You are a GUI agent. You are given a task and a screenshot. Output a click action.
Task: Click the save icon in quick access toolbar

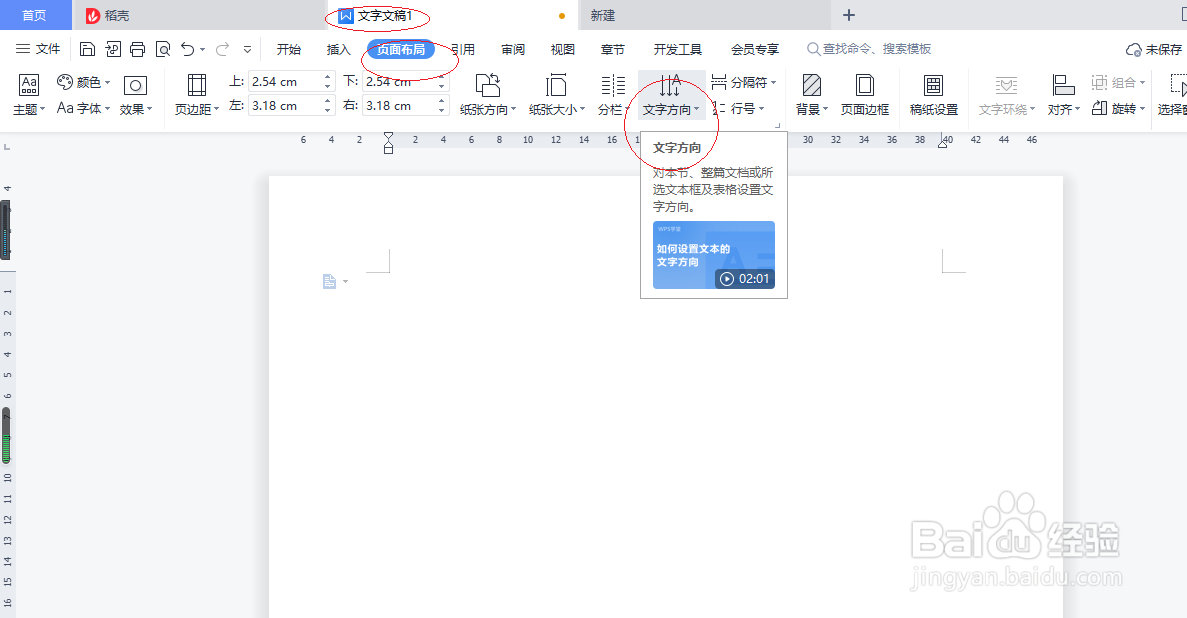pos(88,48)
